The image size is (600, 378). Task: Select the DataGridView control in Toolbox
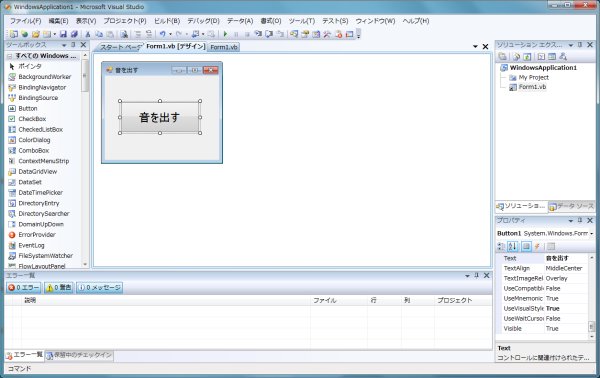click(38, 171)
